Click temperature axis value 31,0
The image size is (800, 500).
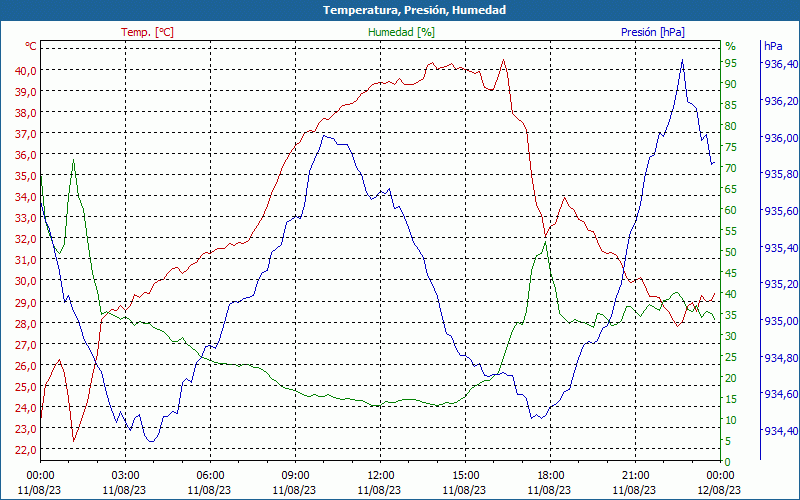point(26,260)
